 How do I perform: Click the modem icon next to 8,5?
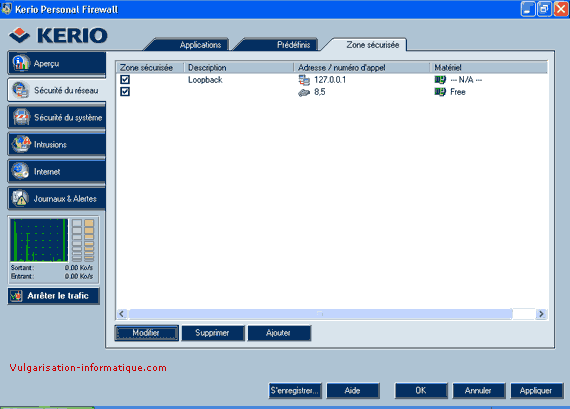(304, 92)
